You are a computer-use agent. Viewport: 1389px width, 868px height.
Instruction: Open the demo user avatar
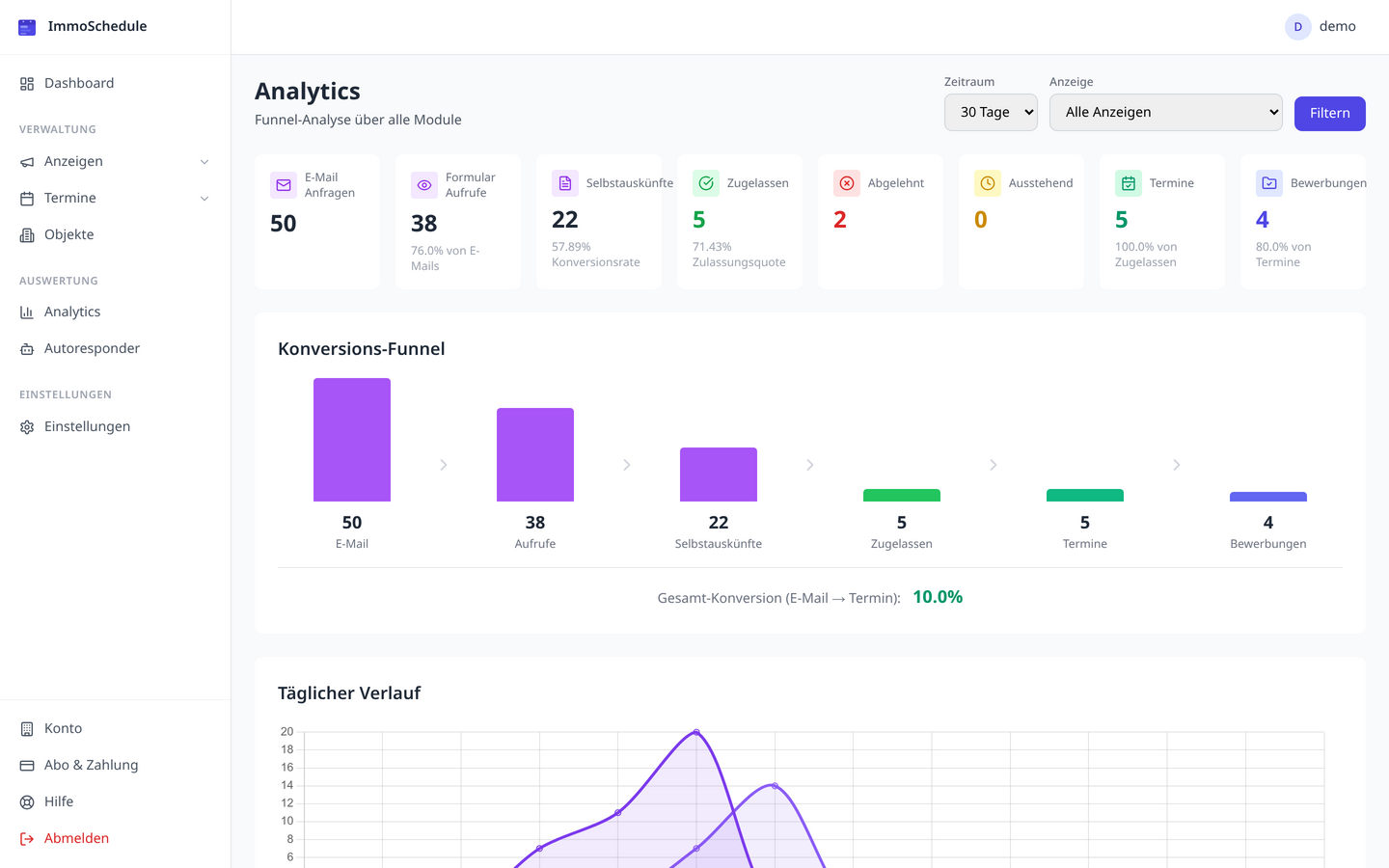click(1297, 26)
